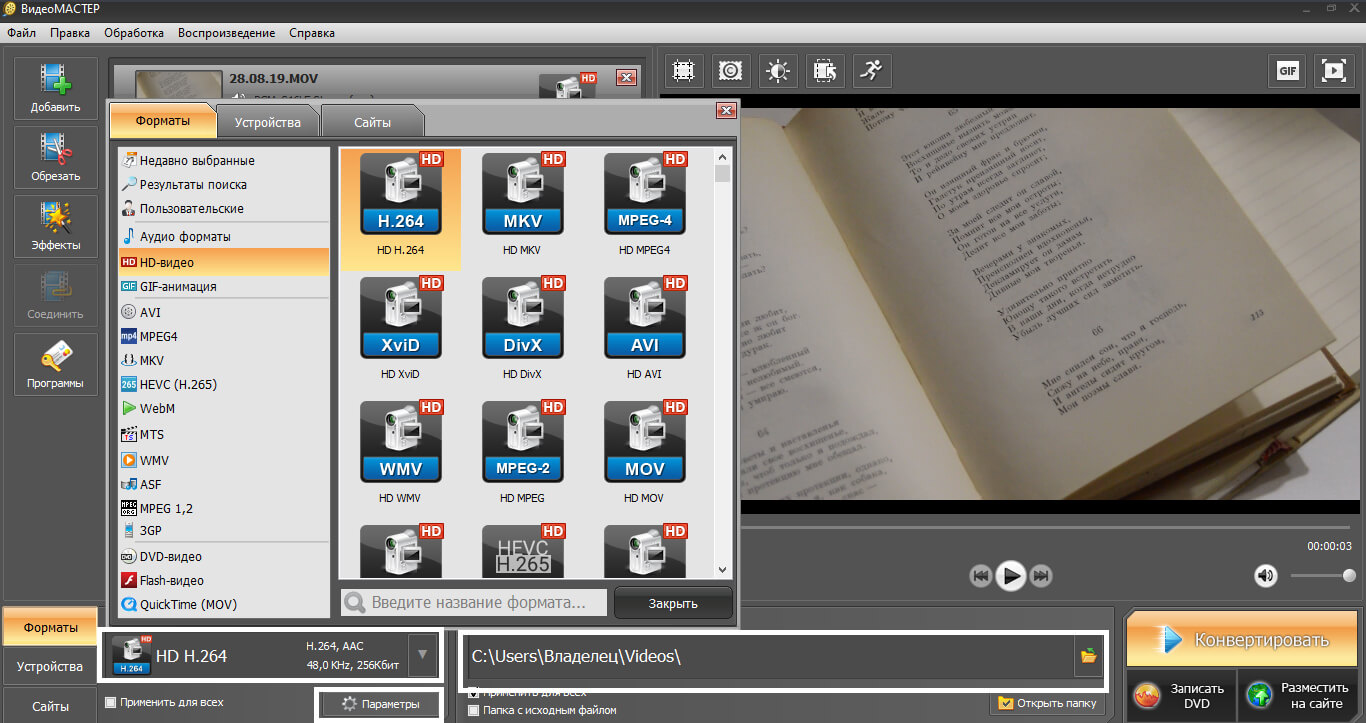Viewport: 1366px width, 723px height.
Task: Click the format name search field
Action: tap(474, 602)
